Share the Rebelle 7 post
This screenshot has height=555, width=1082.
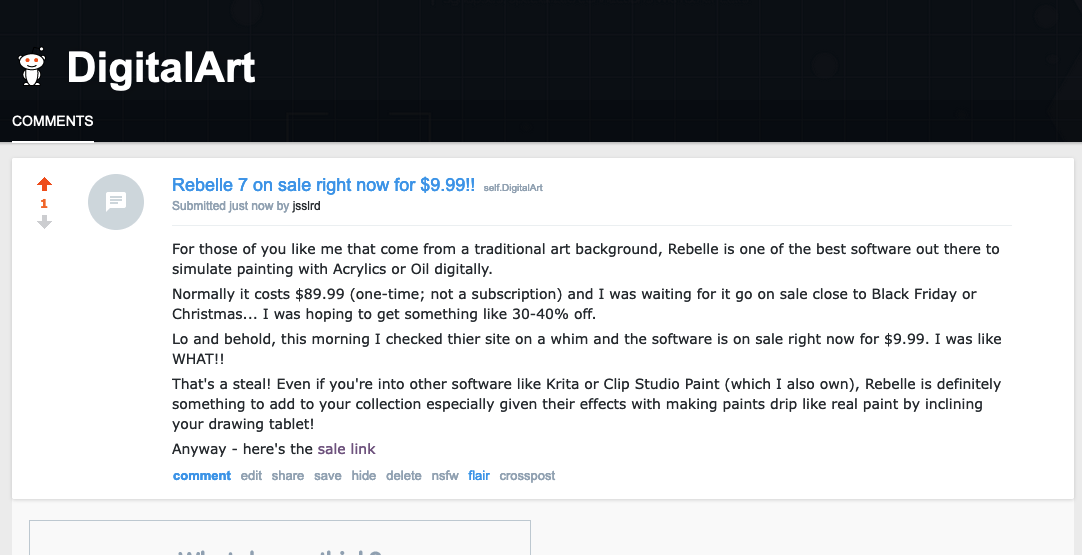click(x=287, y=476)
